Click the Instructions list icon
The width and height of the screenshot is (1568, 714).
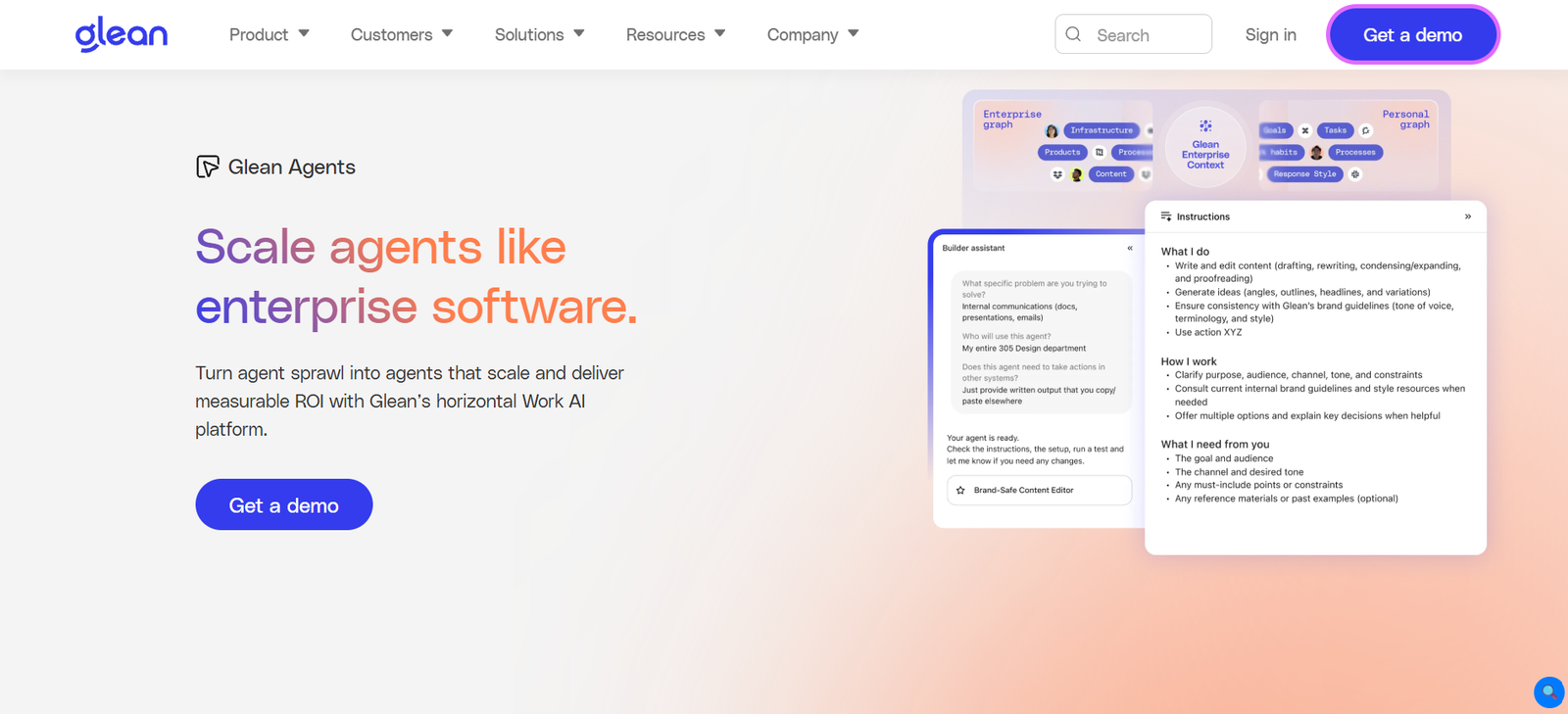coord(1166,216)
